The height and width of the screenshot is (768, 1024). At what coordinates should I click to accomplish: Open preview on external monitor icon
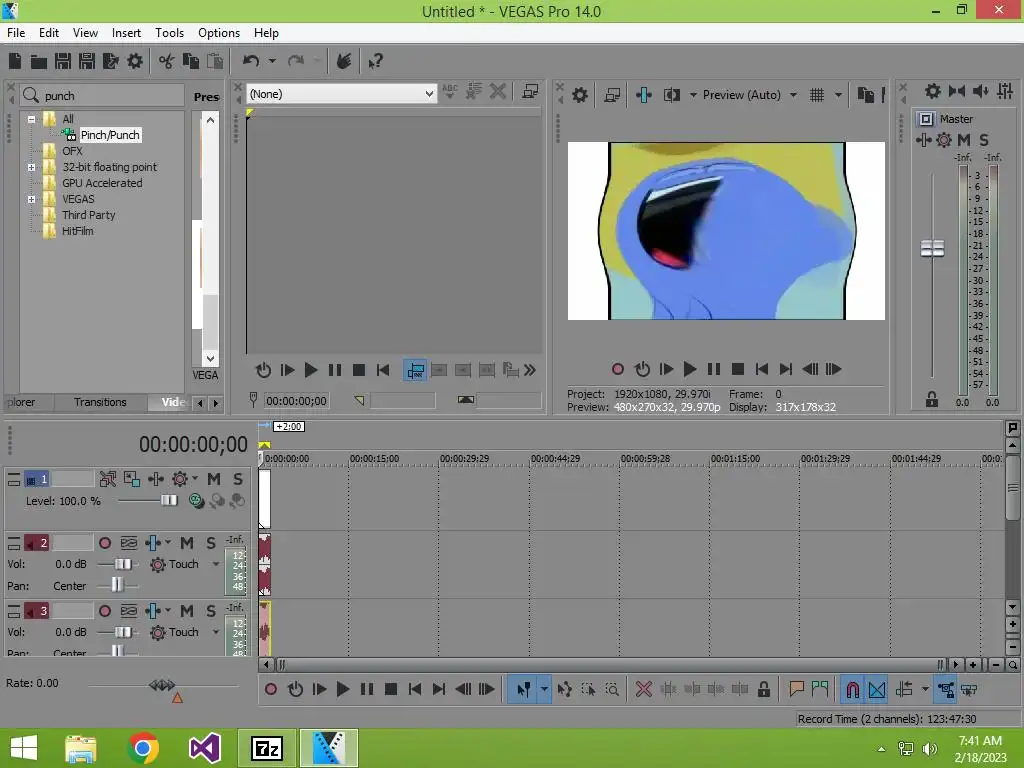612,95
